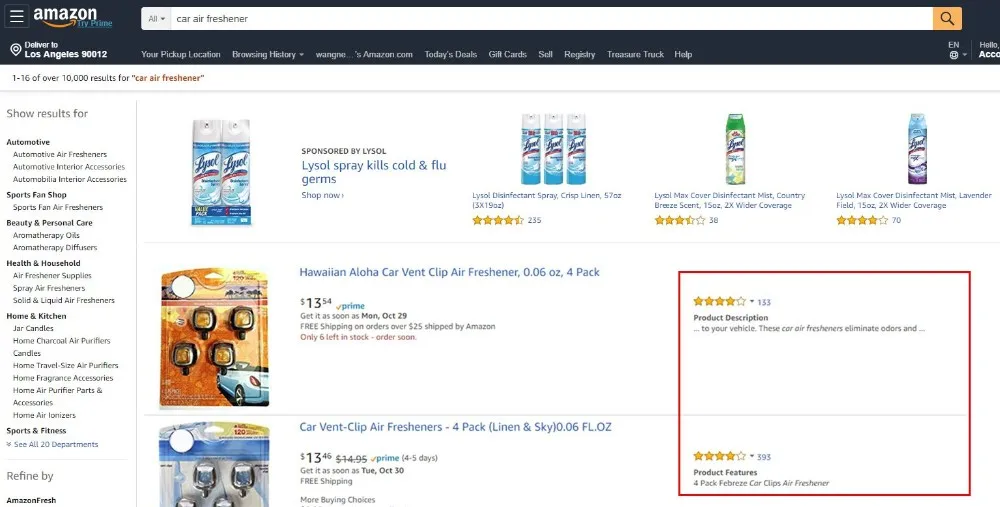Open Lysol Max Cover Country Breeze title
The image size is (1000, 507).
(730, 200)
